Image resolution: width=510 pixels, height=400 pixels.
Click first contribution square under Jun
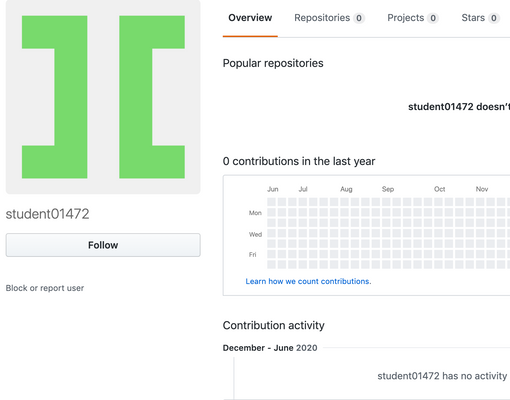click(271, 202)
